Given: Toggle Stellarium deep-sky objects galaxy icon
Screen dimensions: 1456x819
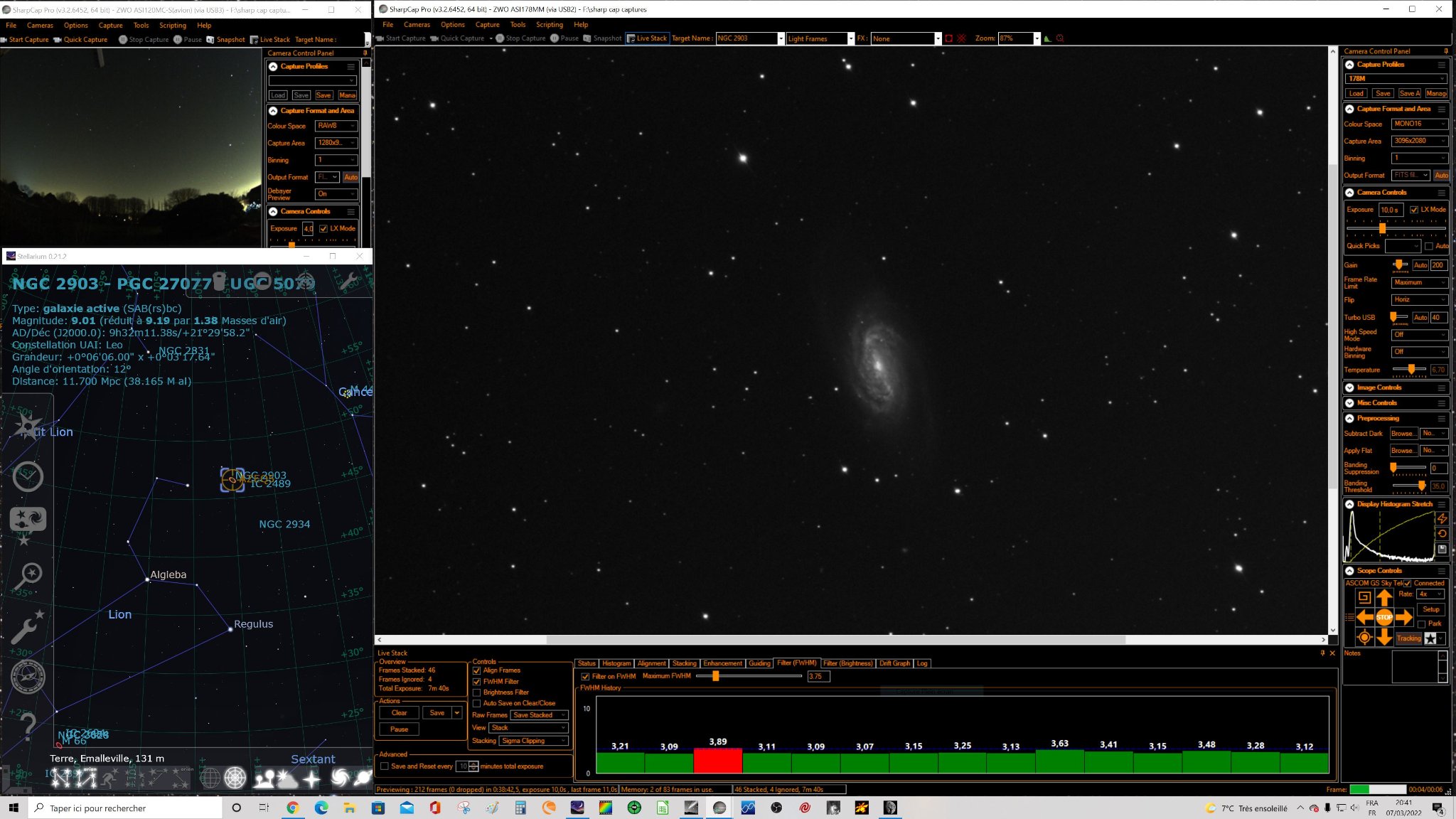Looking at the screenshot, I should click(x=340, y=778).
